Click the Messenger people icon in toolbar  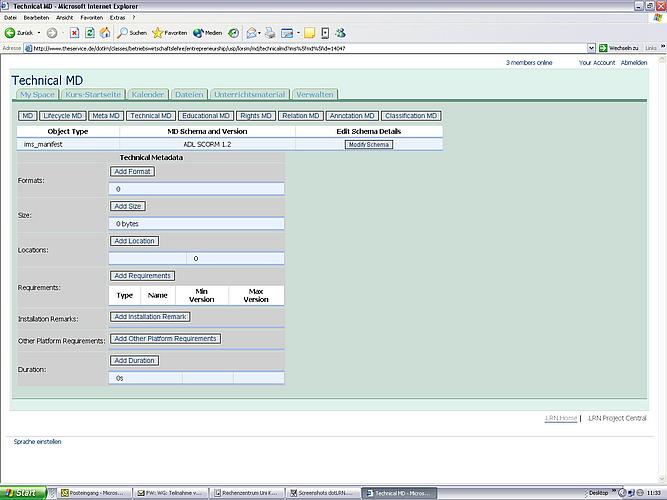click(340, 33)
